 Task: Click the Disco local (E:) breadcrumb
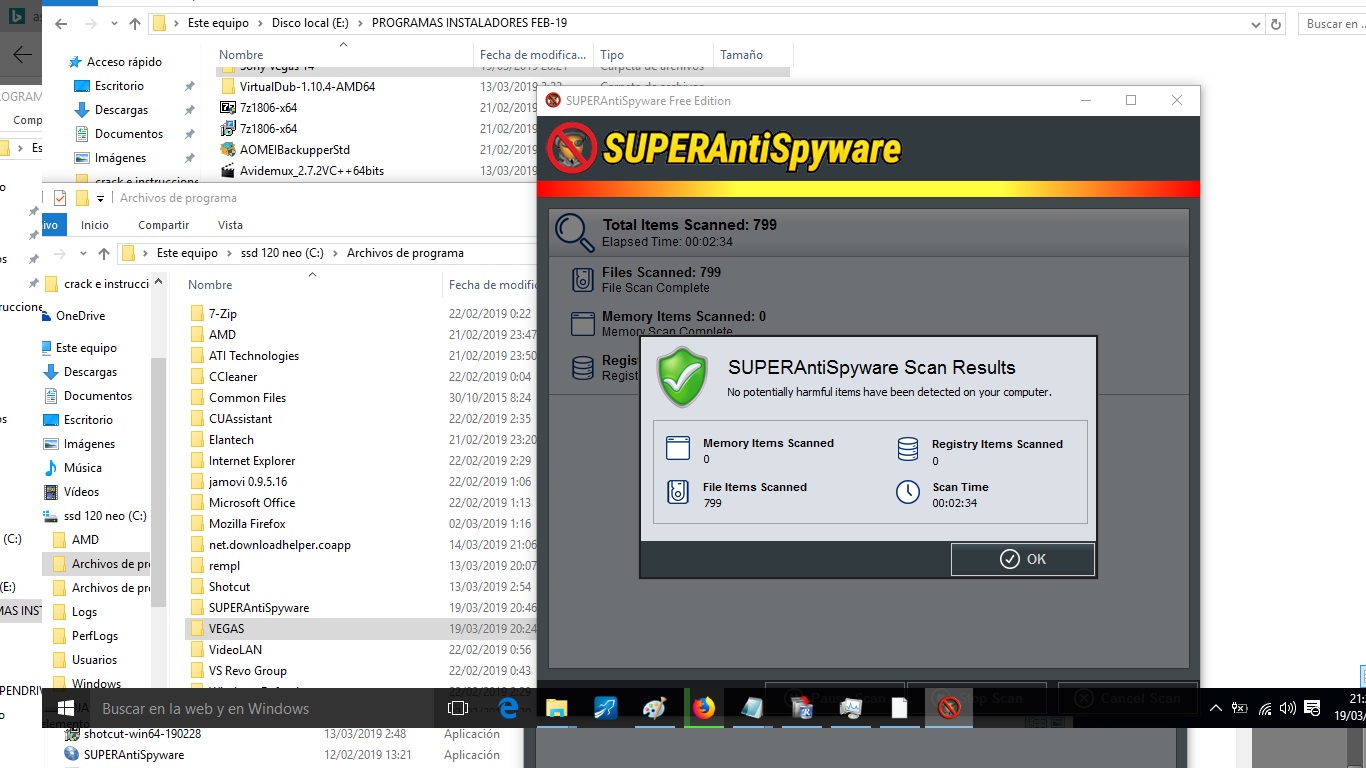pyautogui.click(x=310, y=23)
